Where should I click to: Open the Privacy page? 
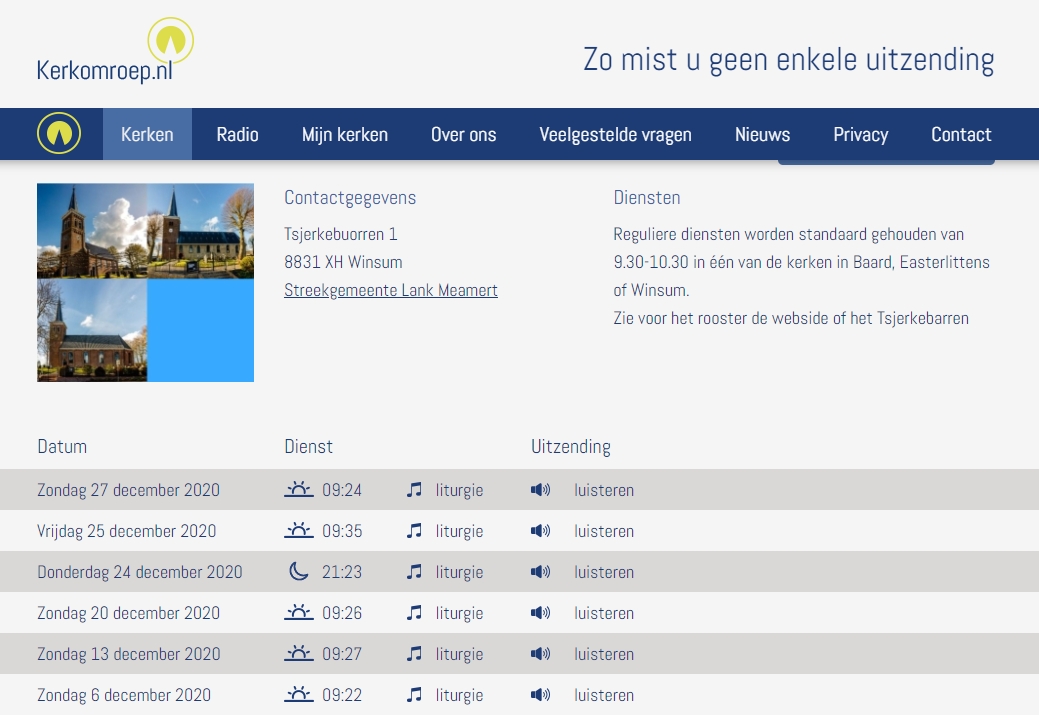click(x=860, y=134)
